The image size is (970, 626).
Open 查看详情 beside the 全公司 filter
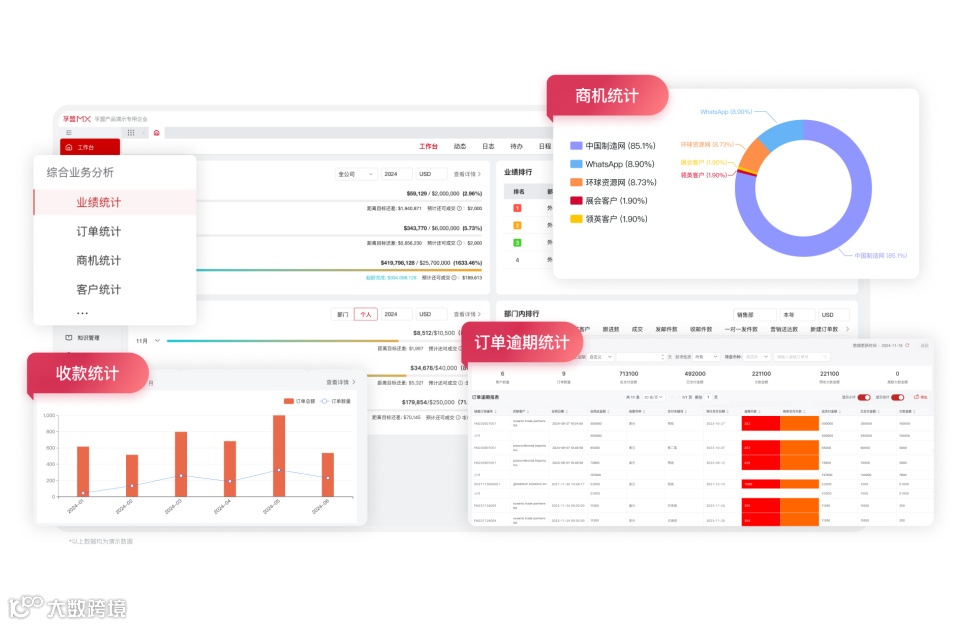coord(467,174)
